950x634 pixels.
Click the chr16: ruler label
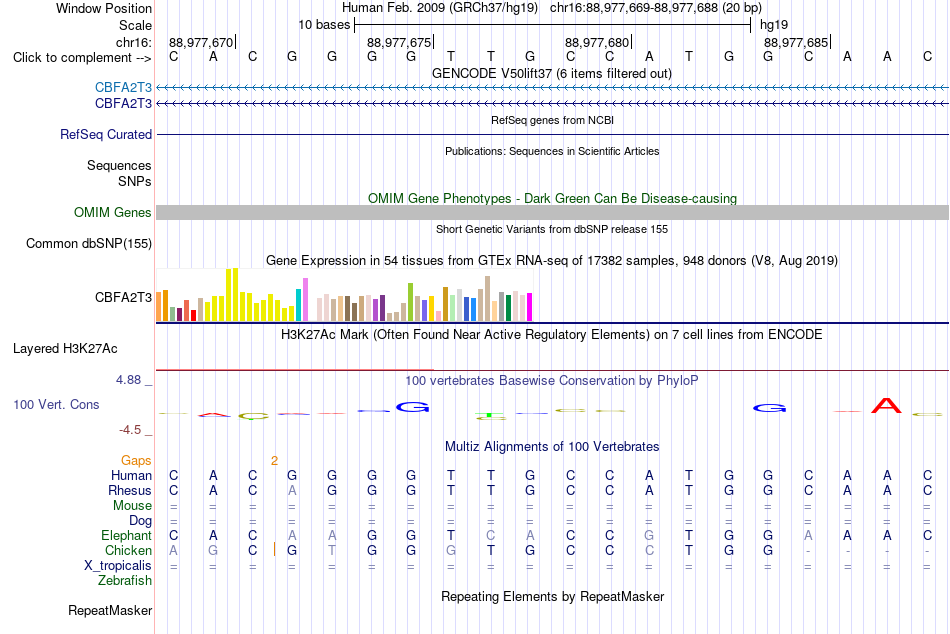click(x=134, y=42)
